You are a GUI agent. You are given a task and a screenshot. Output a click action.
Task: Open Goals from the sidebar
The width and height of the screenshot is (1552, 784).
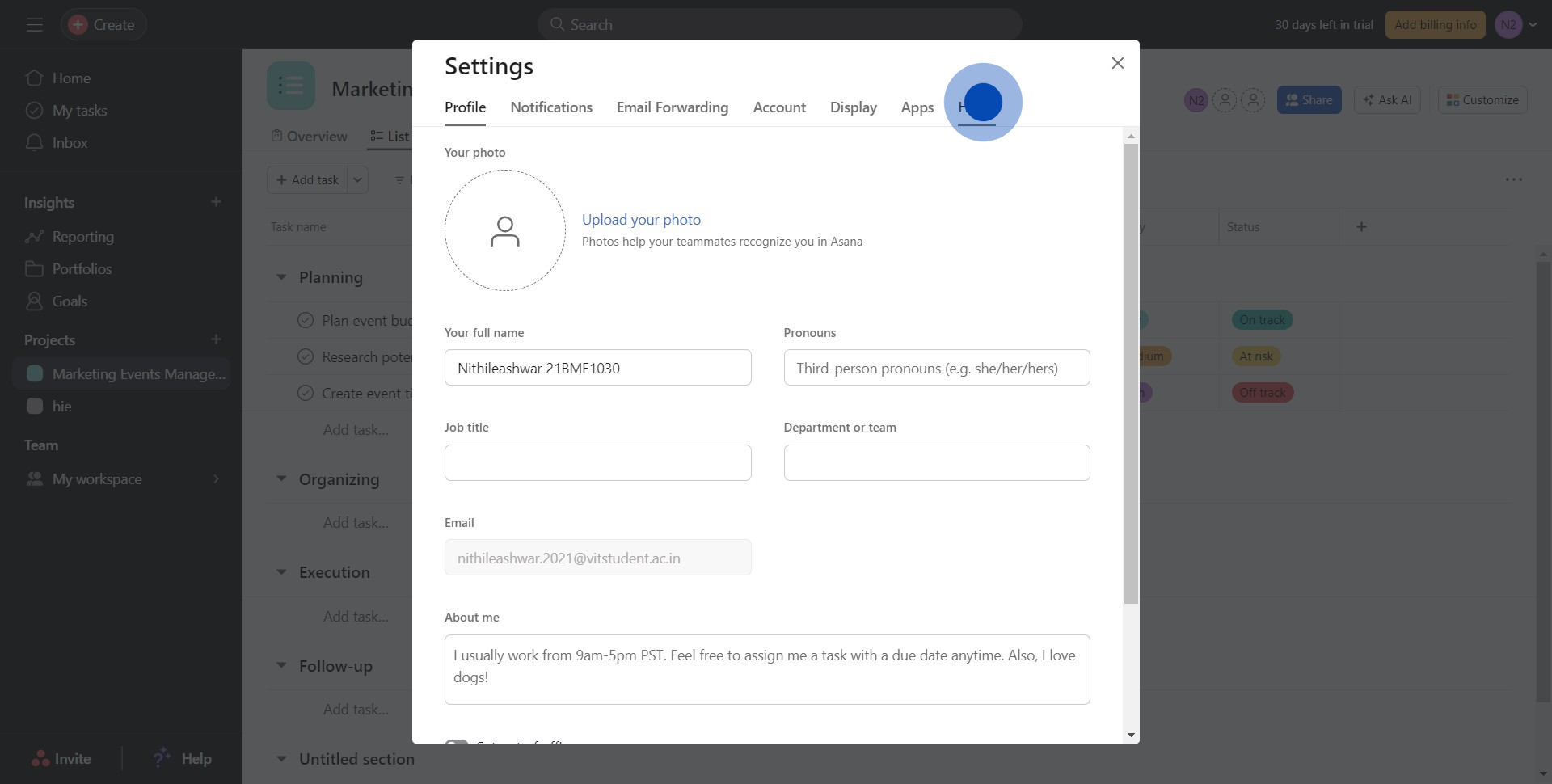click(x=69, y=301)
